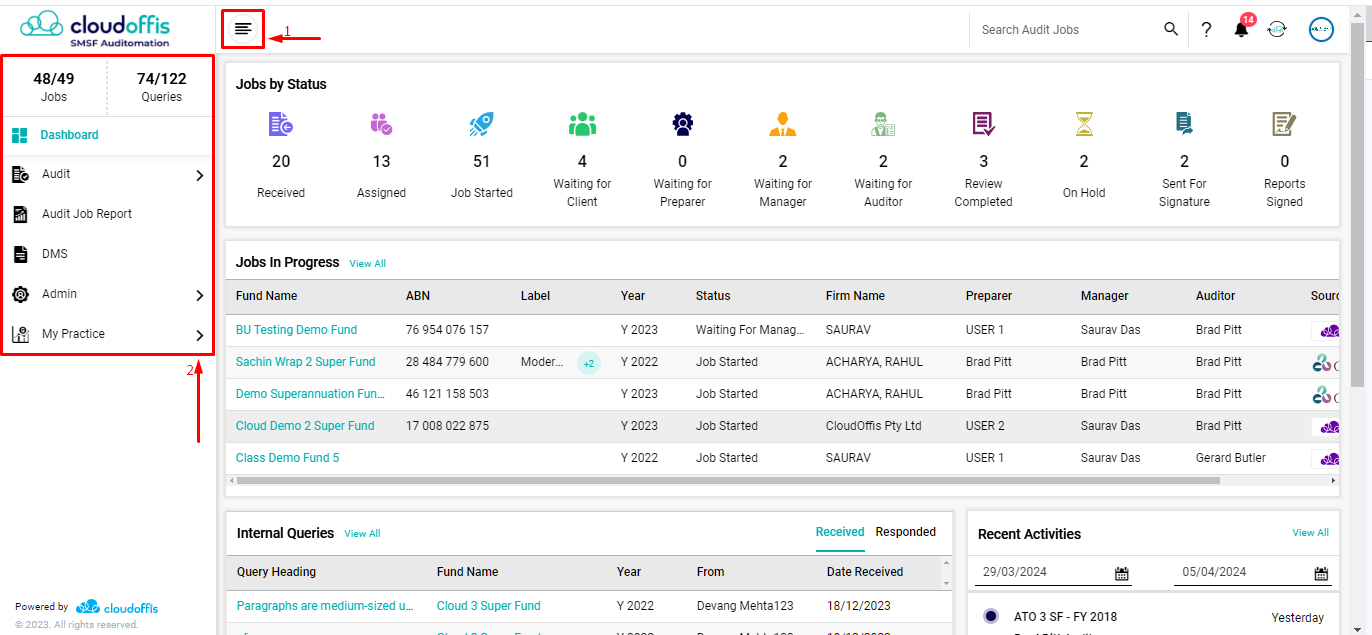1372x635 pixels.
Task: Expand the +2 labels badge
Action: [589, 363]
